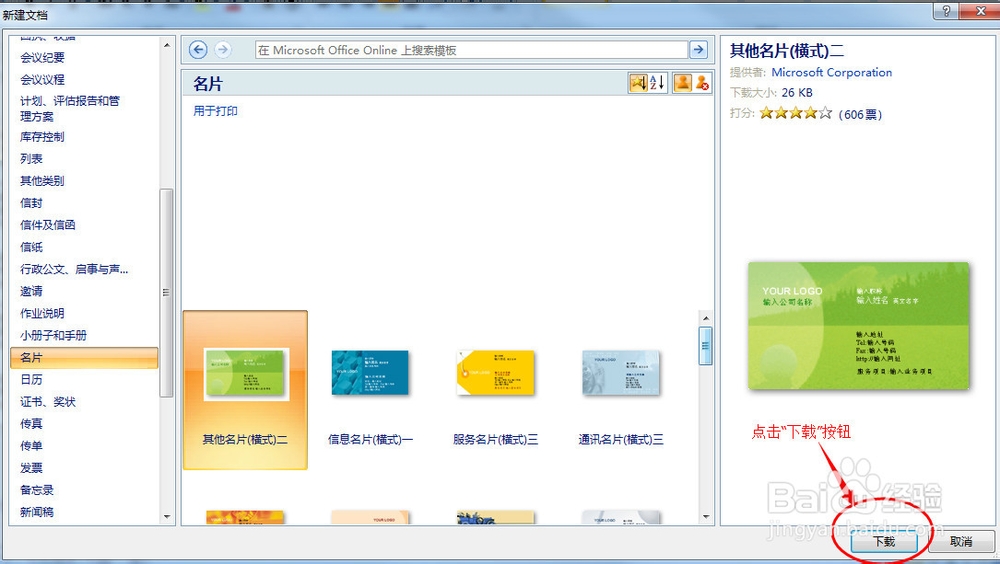Select 行政公文、启事与声明 category
Image resolution: width=1000 pixels, height=564 pixels.
pyautogui.click(x=74, y=269)
